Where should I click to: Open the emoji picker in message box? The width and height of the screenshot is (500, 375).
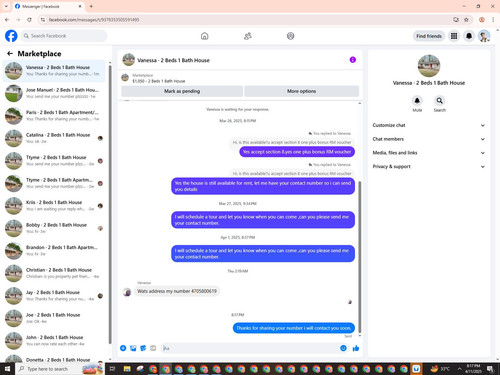point(343,348)
